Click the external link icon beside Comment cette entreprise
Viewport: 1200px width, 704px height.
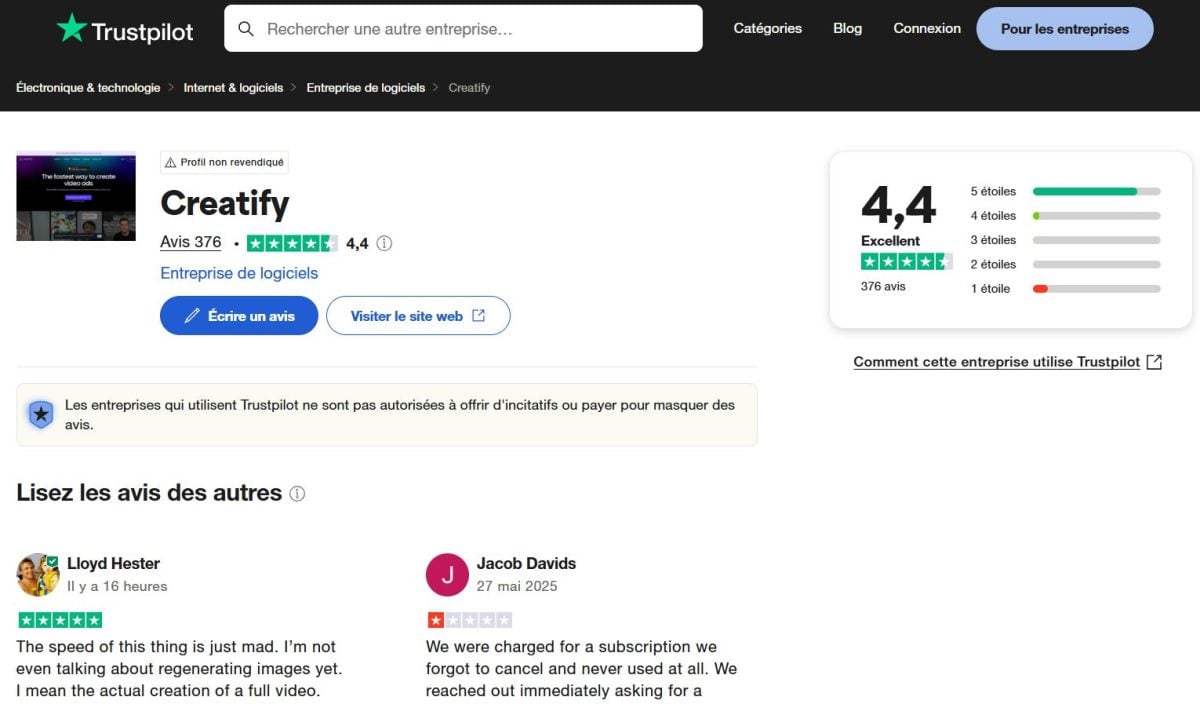coord(1154,362)
